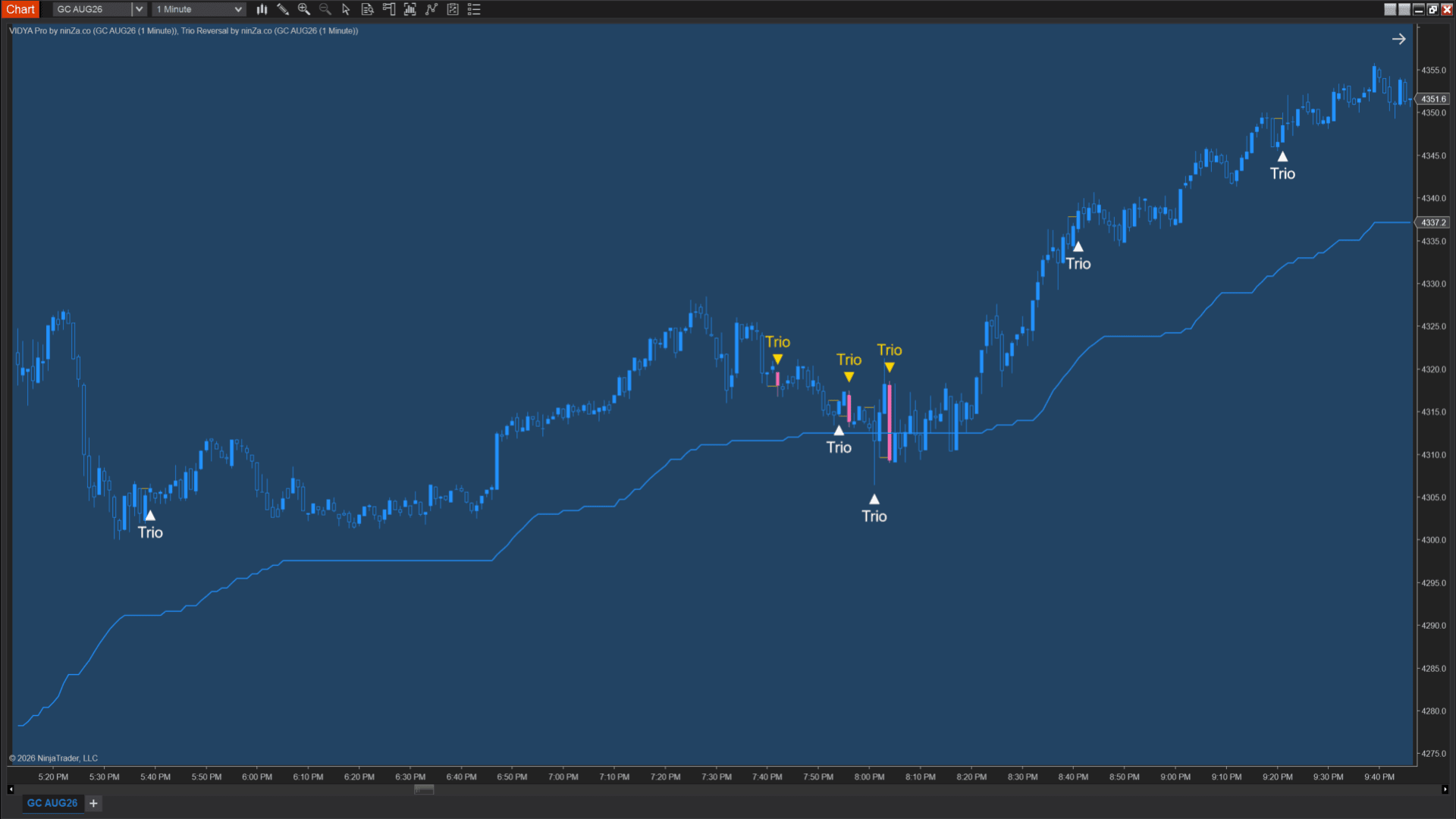Select the GC AUG26 bottom tab

pyautogui.click(x=52, y=803)
